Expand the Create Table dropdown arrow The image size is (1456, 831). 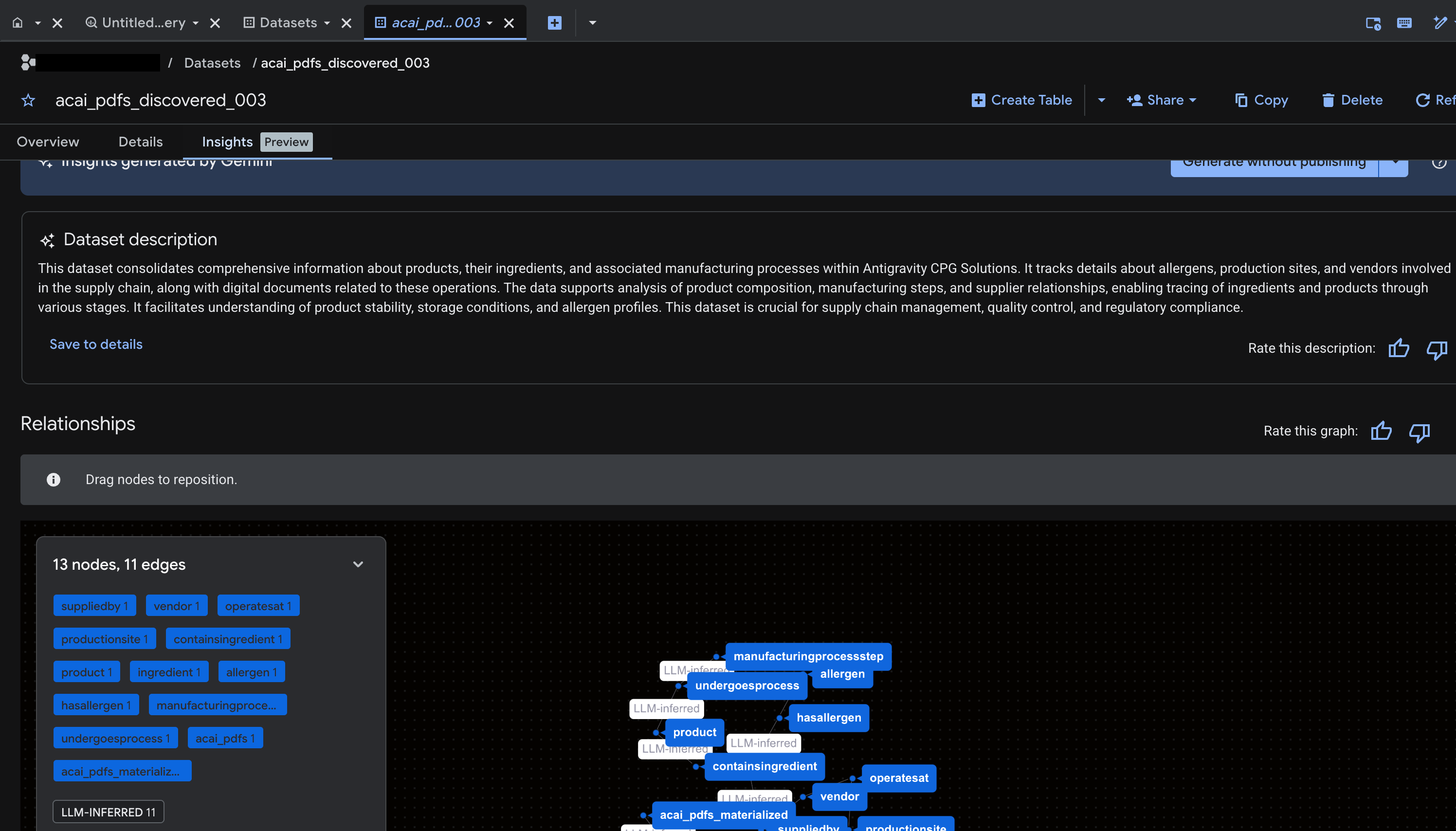pos(1100,100)
